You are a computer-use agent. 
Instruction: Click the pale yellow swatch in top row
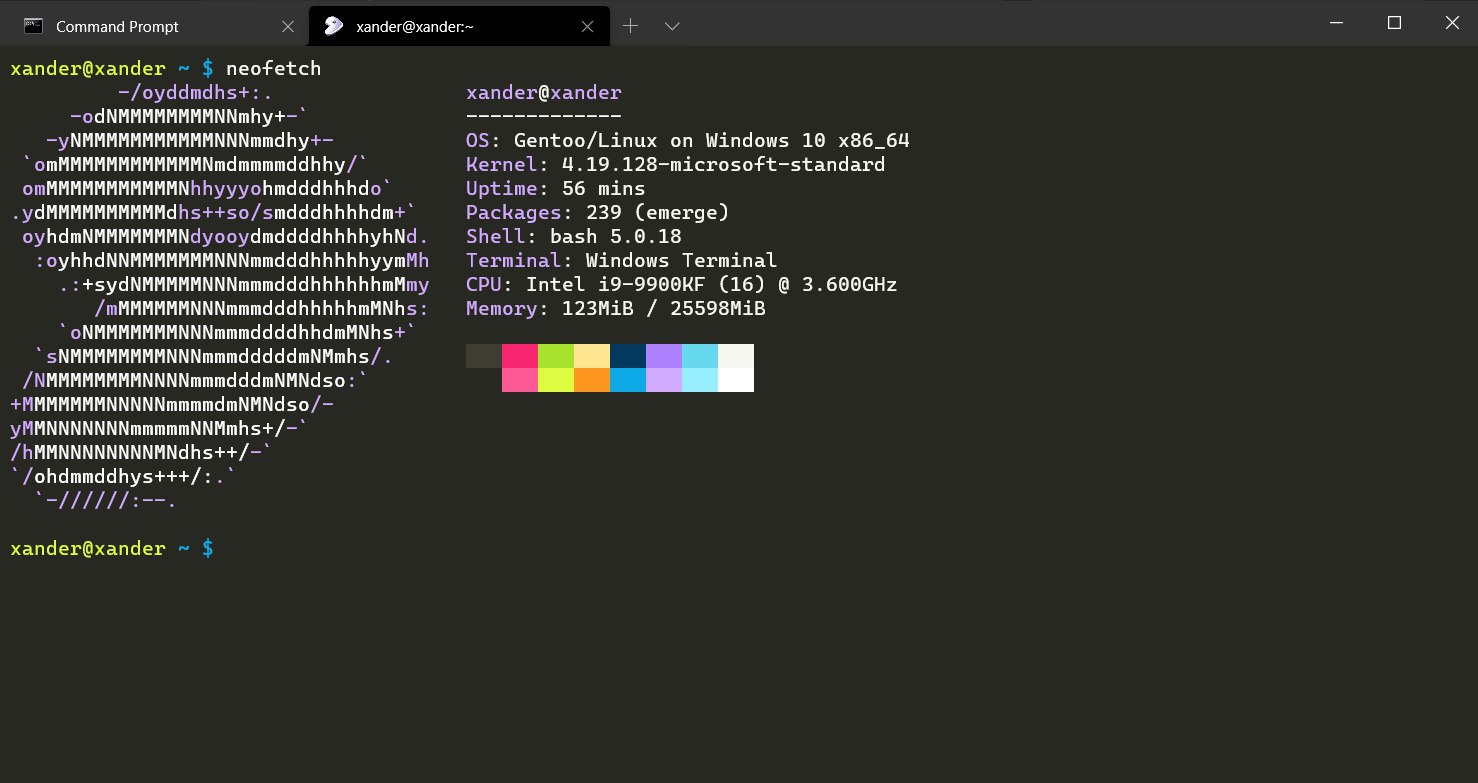pos(592,356)
